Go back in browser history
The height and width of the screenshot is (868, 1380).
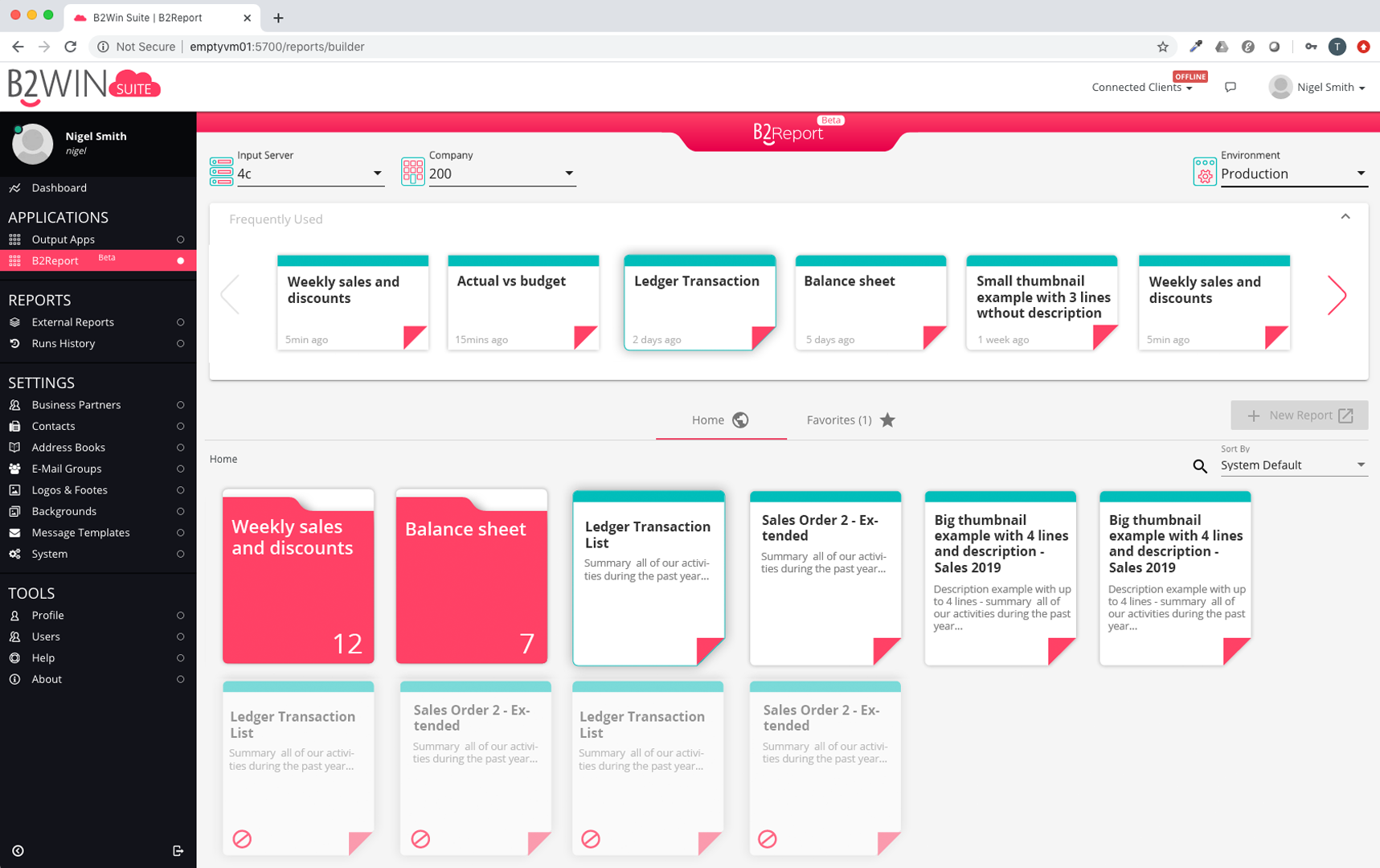pos(18,47)
